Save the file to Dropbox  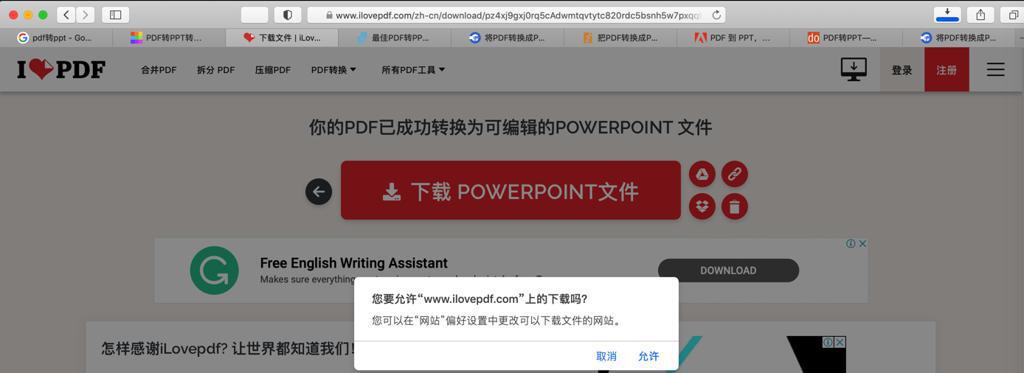coord(702,206)
